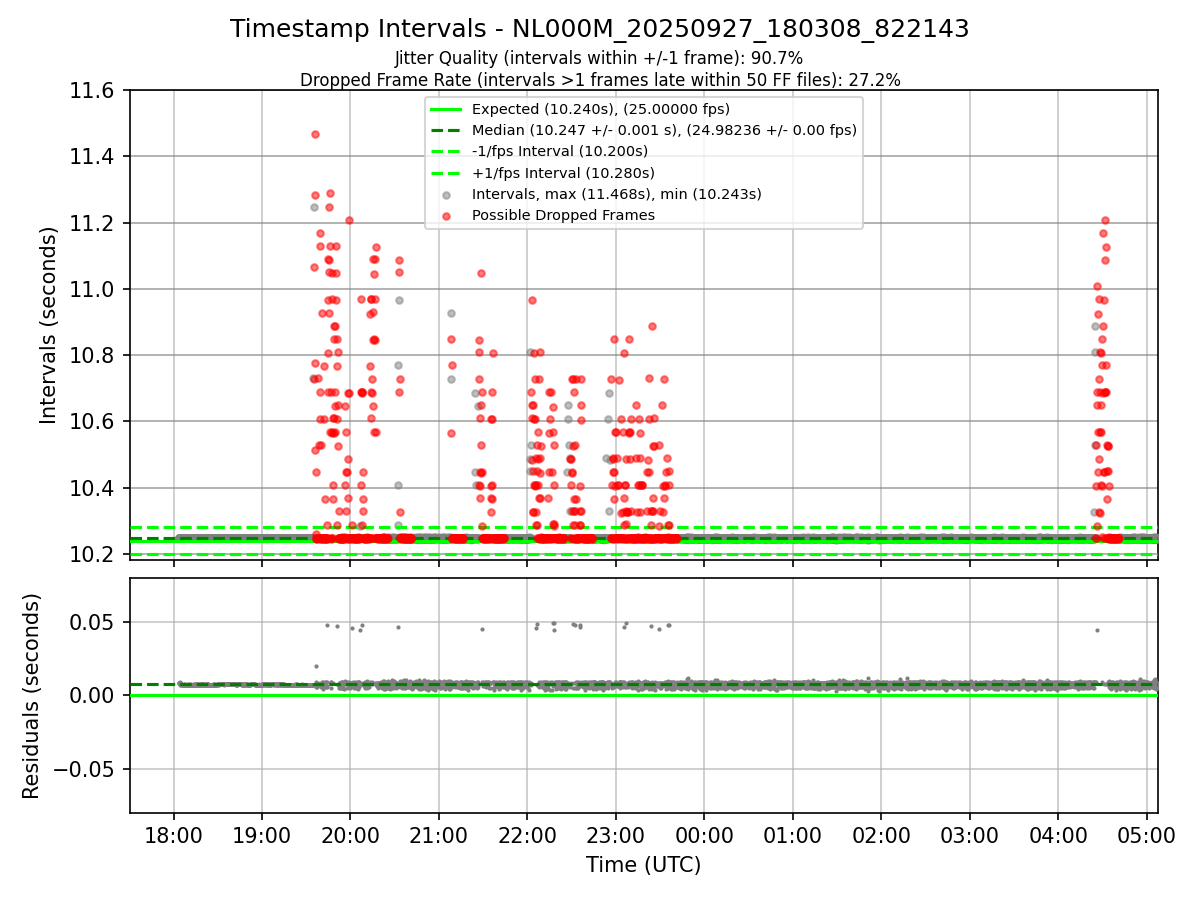Click legend entry 'Expected (10.240s), (25.00000 fps)'
The width and height of the screenshot is (1200, 900).
coord(600,109)
